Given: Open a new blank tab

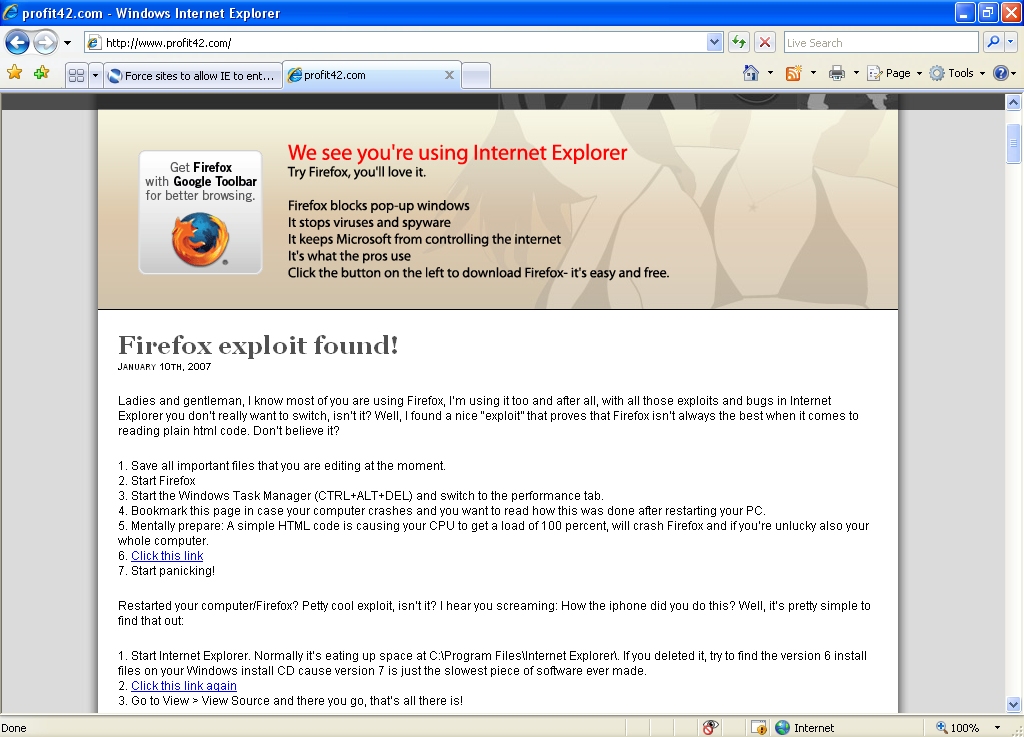Looking at the screenshot, I should tap(476, 76).
